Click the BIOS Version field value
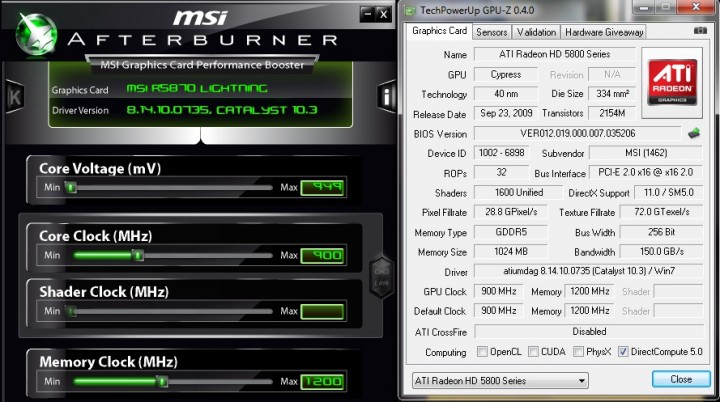The width and height of the screenshot is (720, 402). click(x=578, y=133)
